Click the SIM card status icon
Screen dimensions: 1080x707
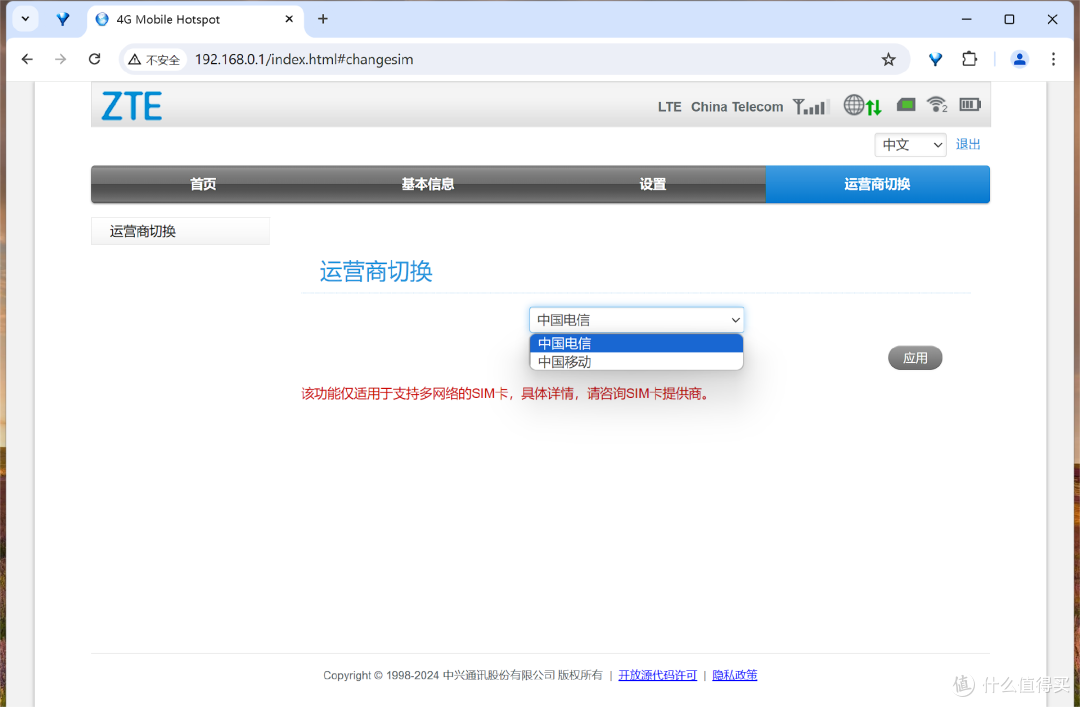pos(906,105)
